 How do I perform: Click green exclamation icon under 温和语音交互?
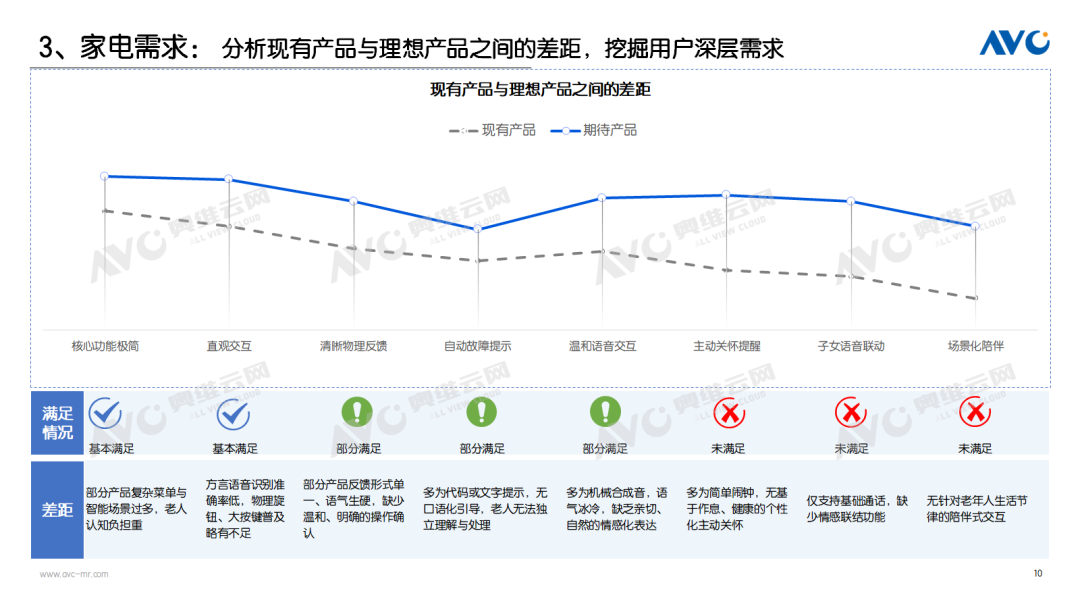pyautogui.click(x=605, y=412)
